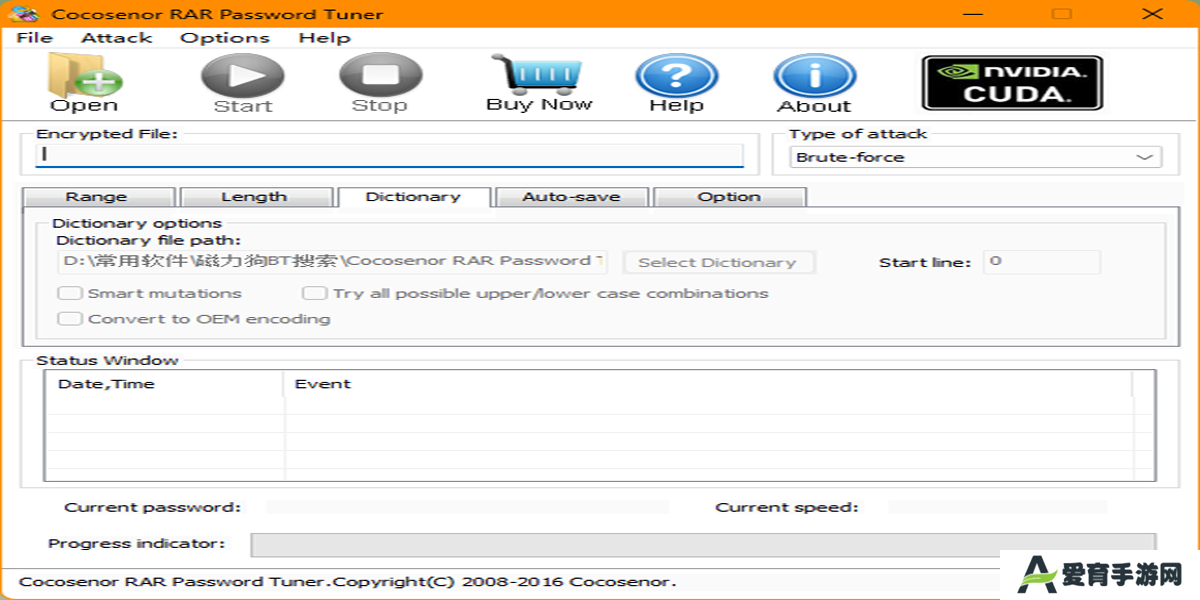Switch to the Option tab

730,197
